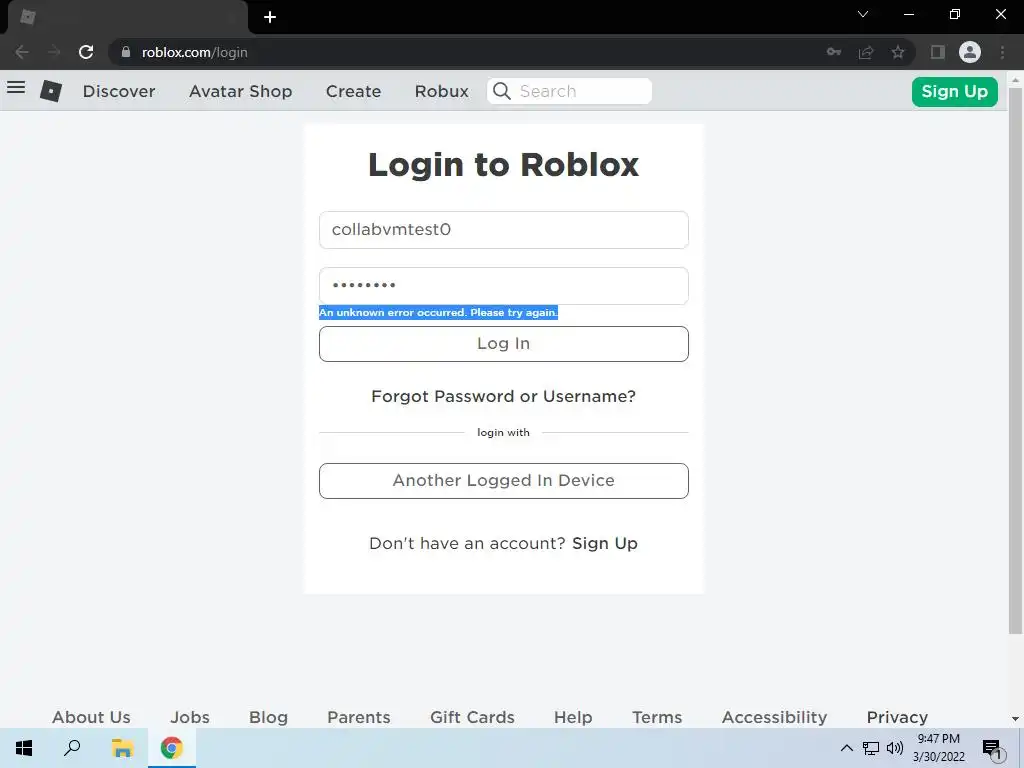Share this page icon in address bar
Image resolution: width=1024 pixels, height=768 pixels.
(866, 52)
